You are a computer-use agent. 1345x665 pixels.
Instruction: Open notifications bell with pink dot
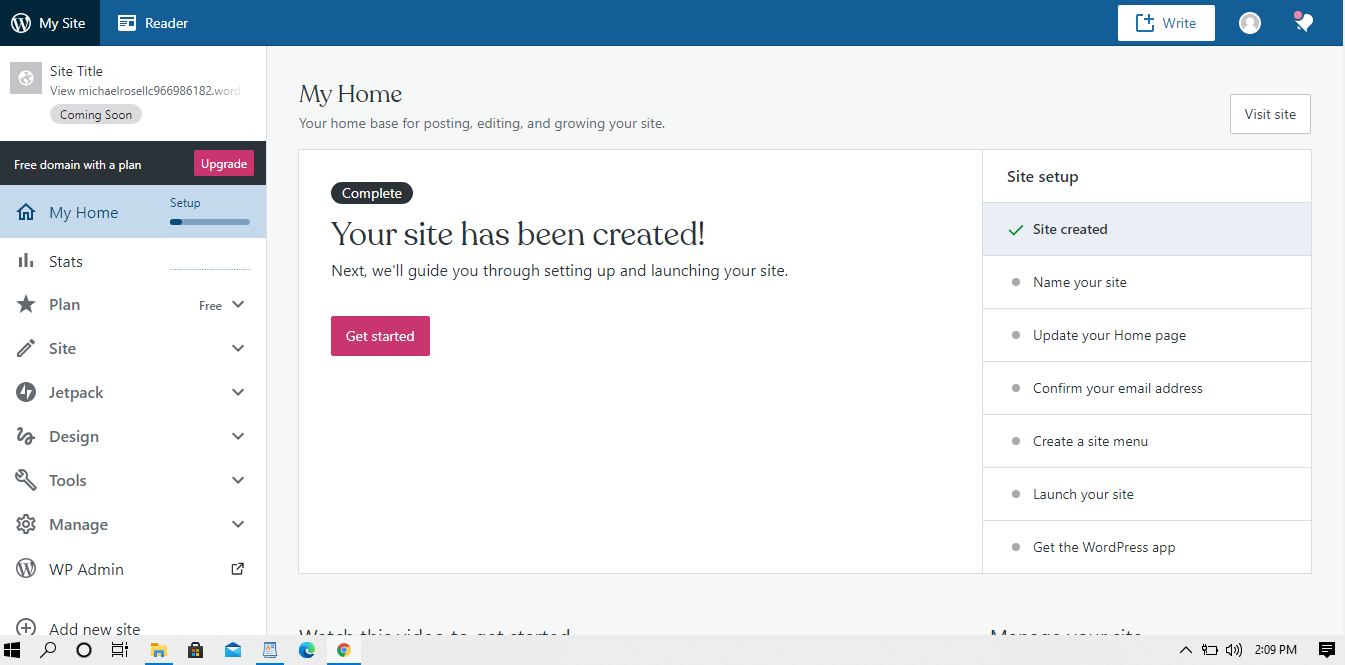tap(1303, 22)
